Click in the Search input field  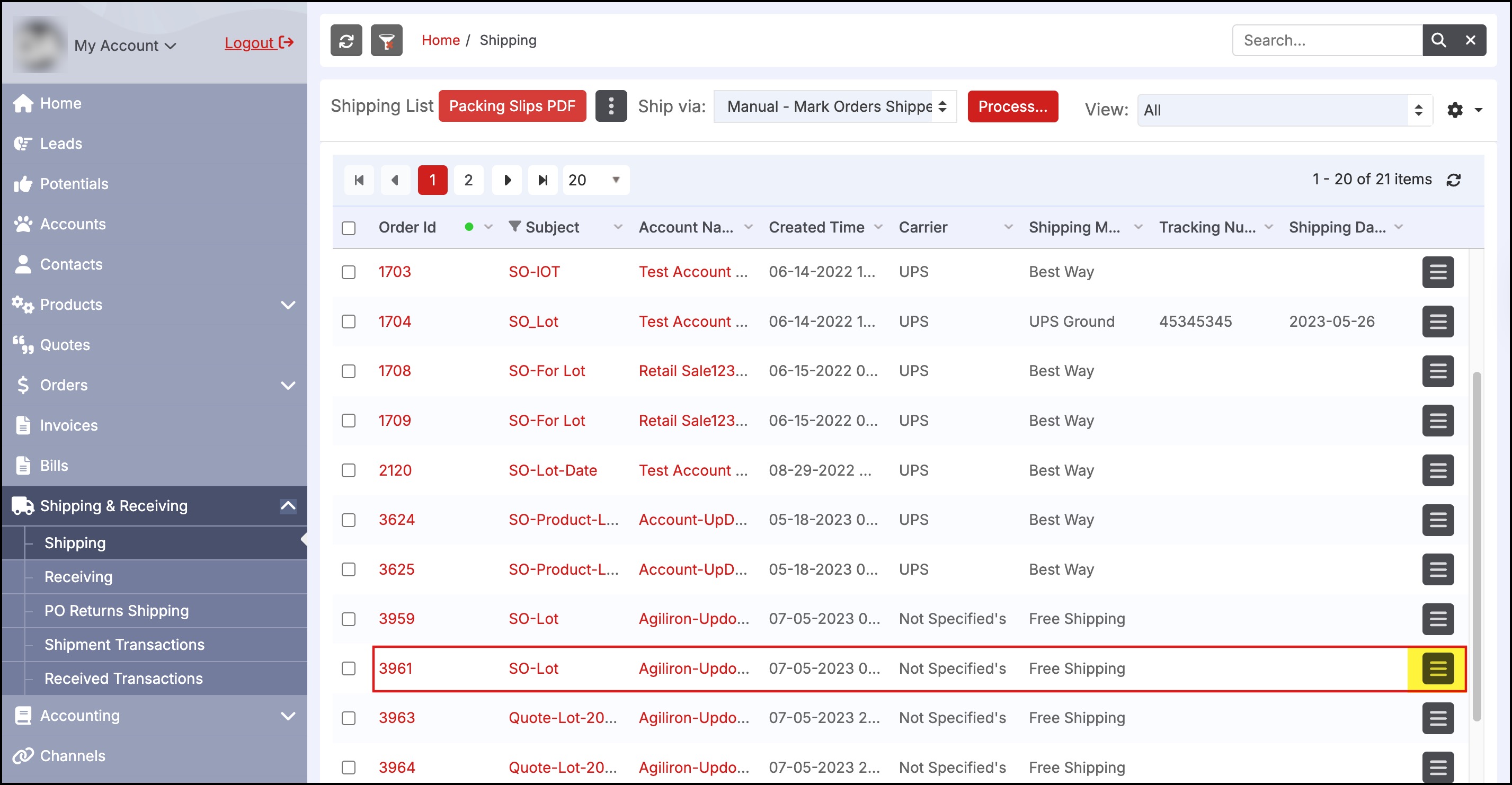tap(1327, 40)
